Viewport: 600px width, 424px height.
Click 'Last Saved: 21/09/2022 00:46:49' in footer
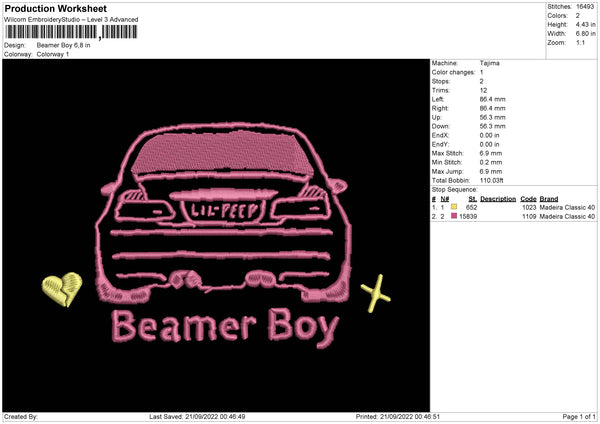pos(197,417)
